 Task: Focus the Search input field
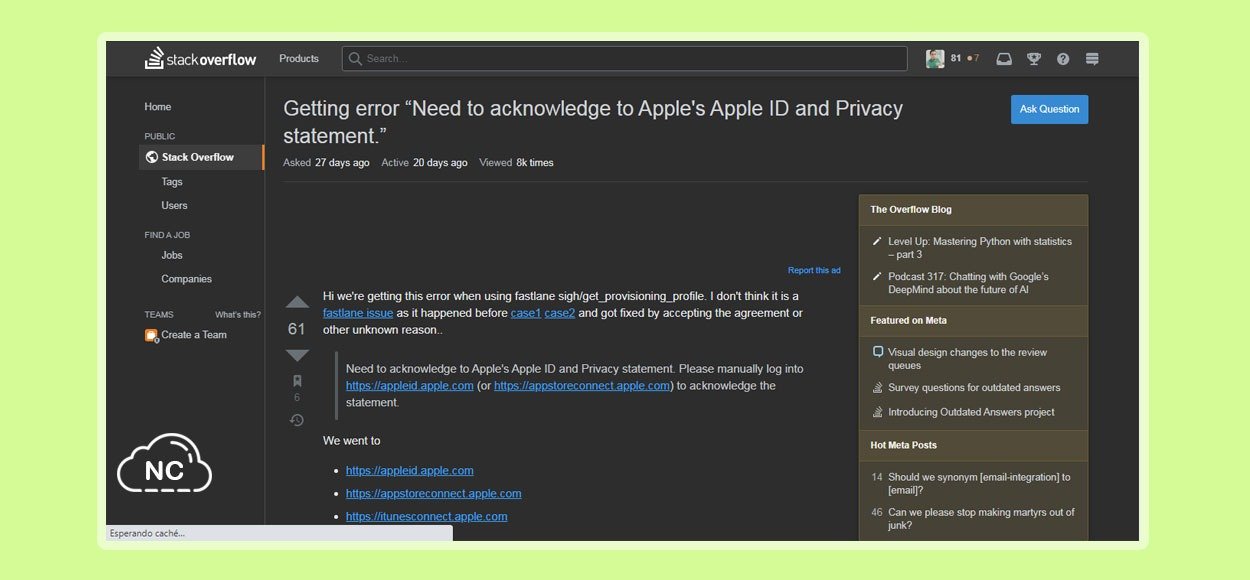pyautogui.click(x=625, y=59)
